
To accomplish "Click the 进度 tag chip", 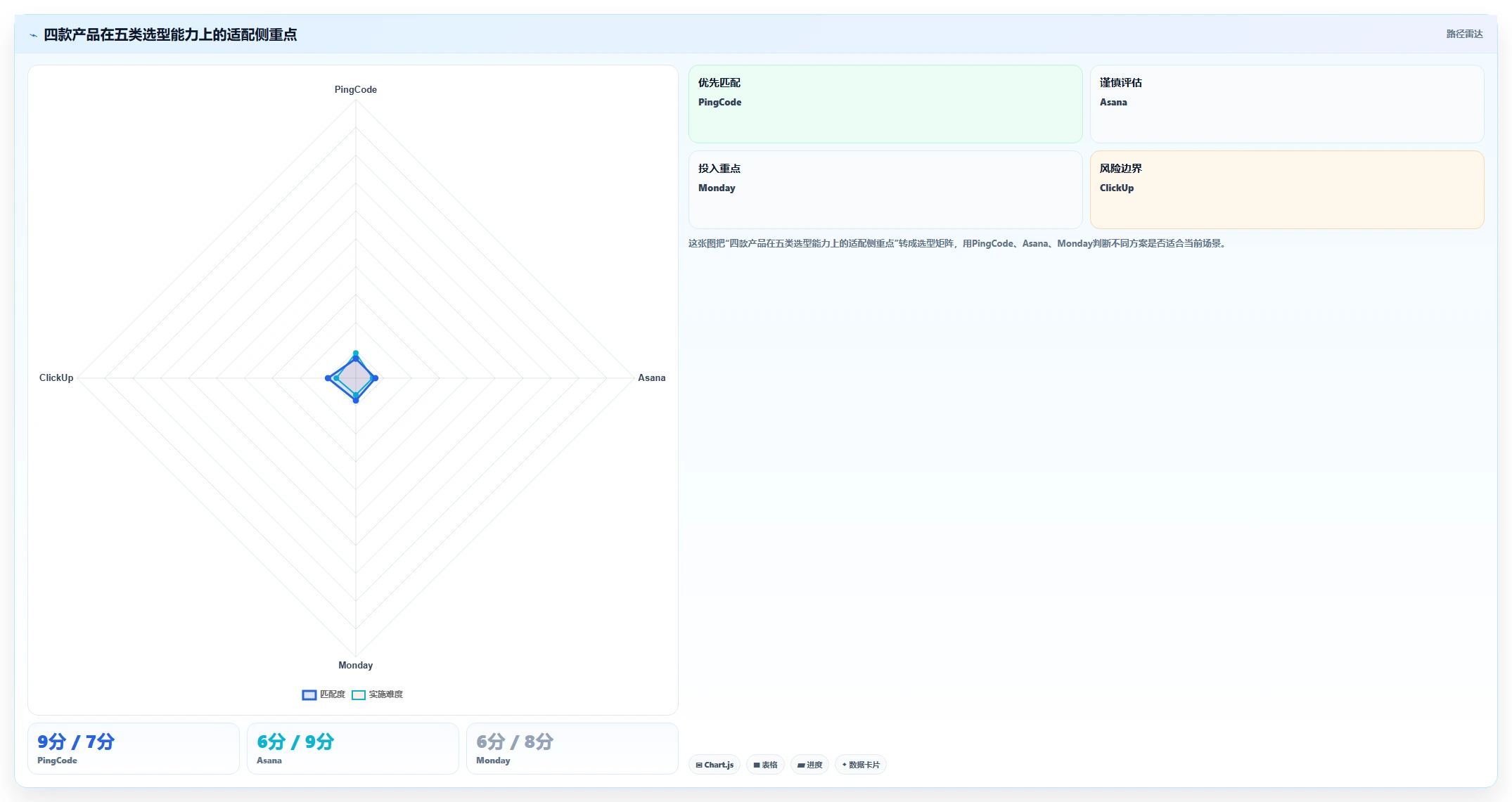I will 809,765.
